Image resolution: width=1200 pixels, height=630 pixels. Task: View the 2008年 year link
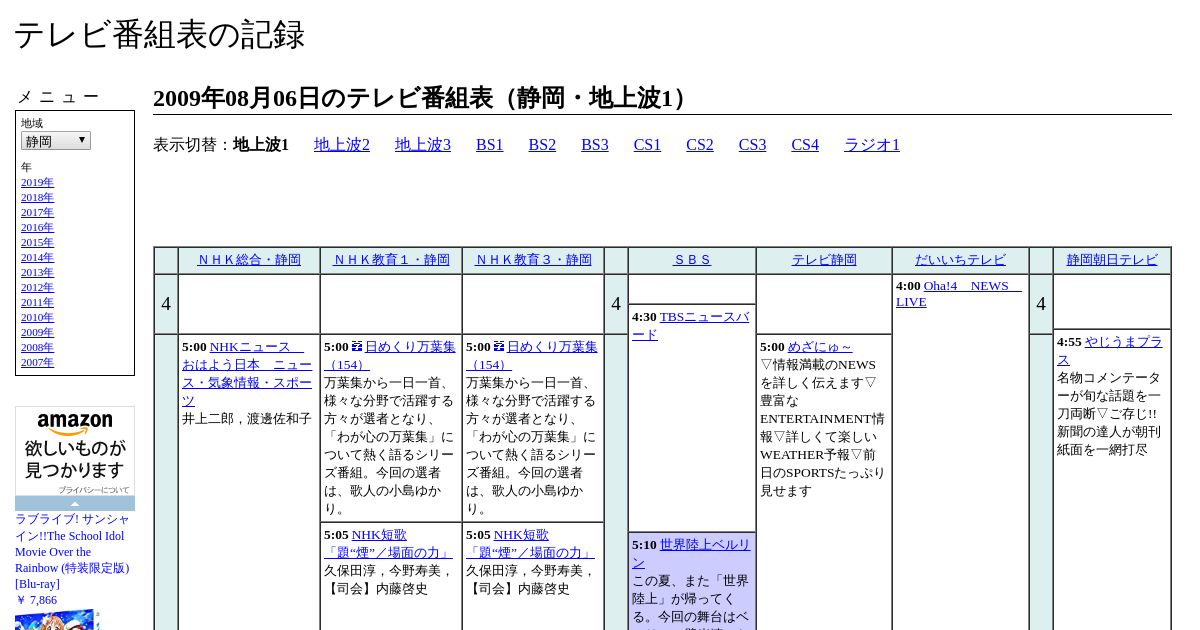[37, 347]
